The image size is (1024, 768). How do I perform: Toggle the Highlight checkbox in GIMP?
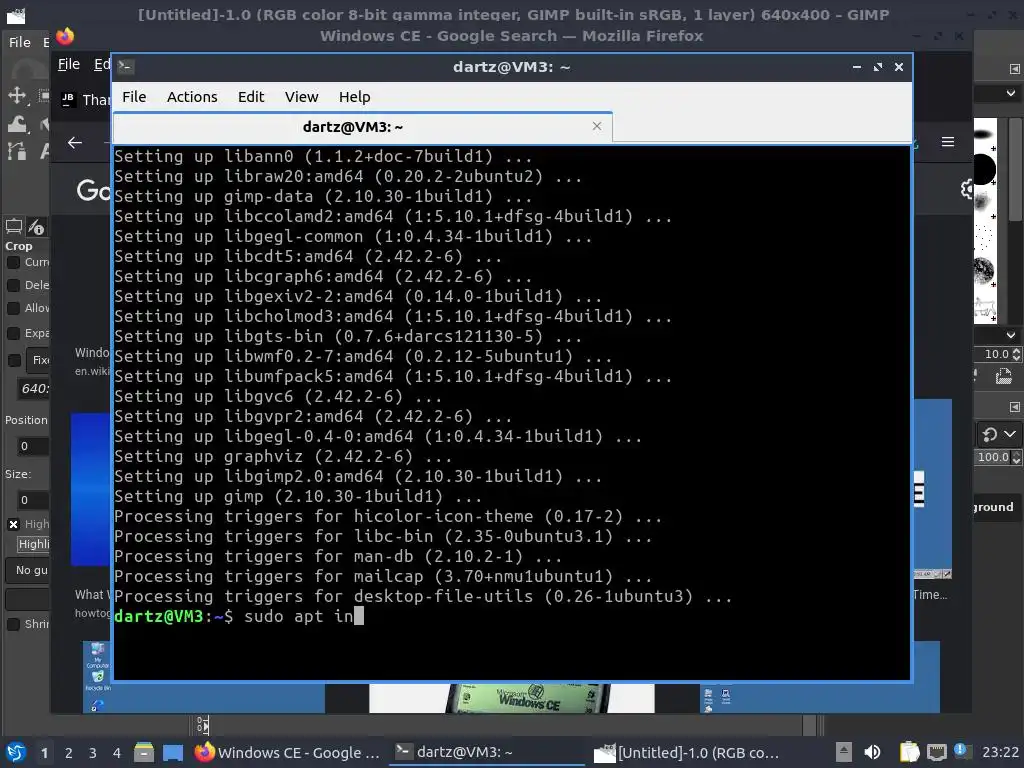(x=13, y=524)
